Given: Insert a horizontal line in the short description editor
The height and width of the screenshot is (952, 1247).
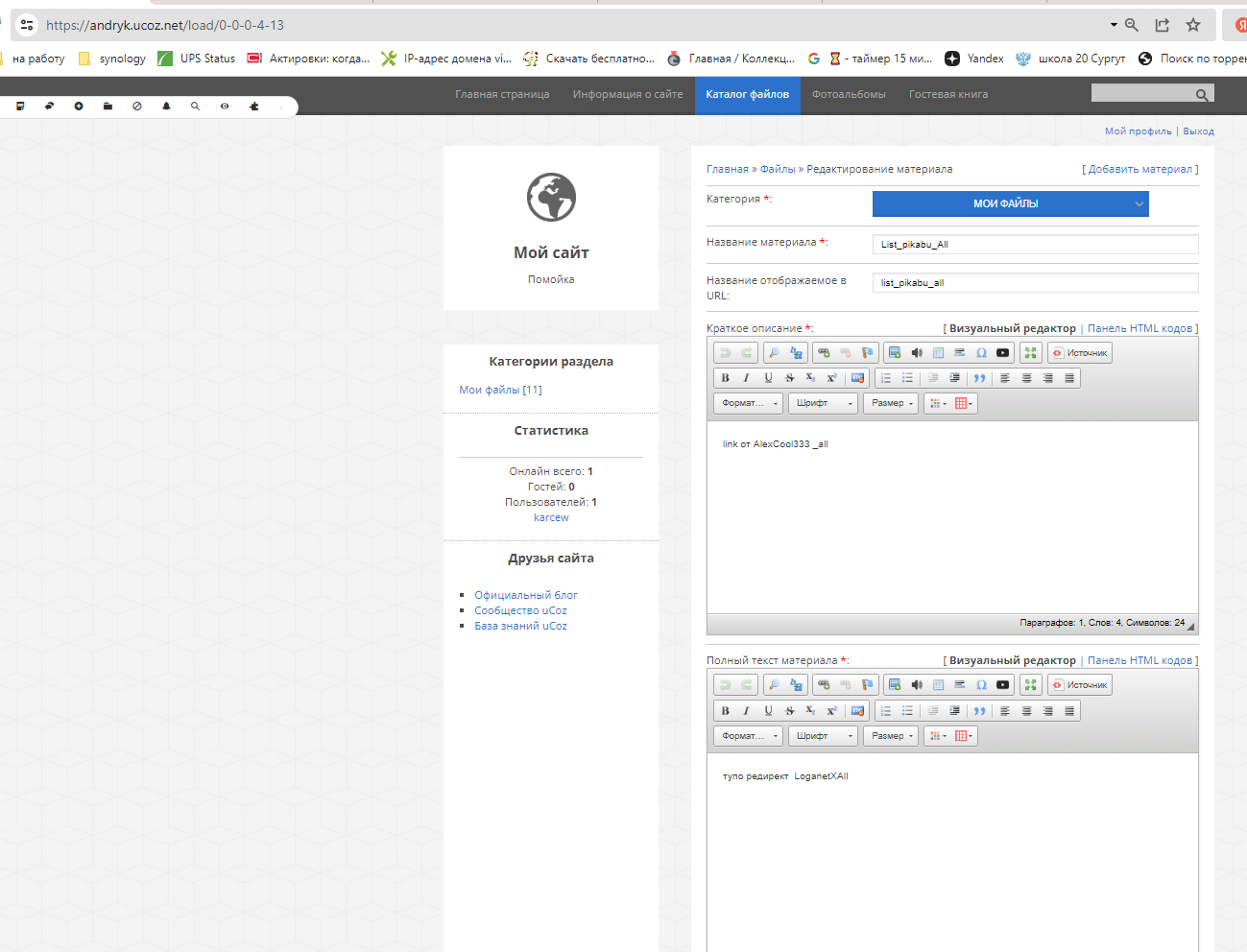Looking at the screenshot, I should [959, 353].
